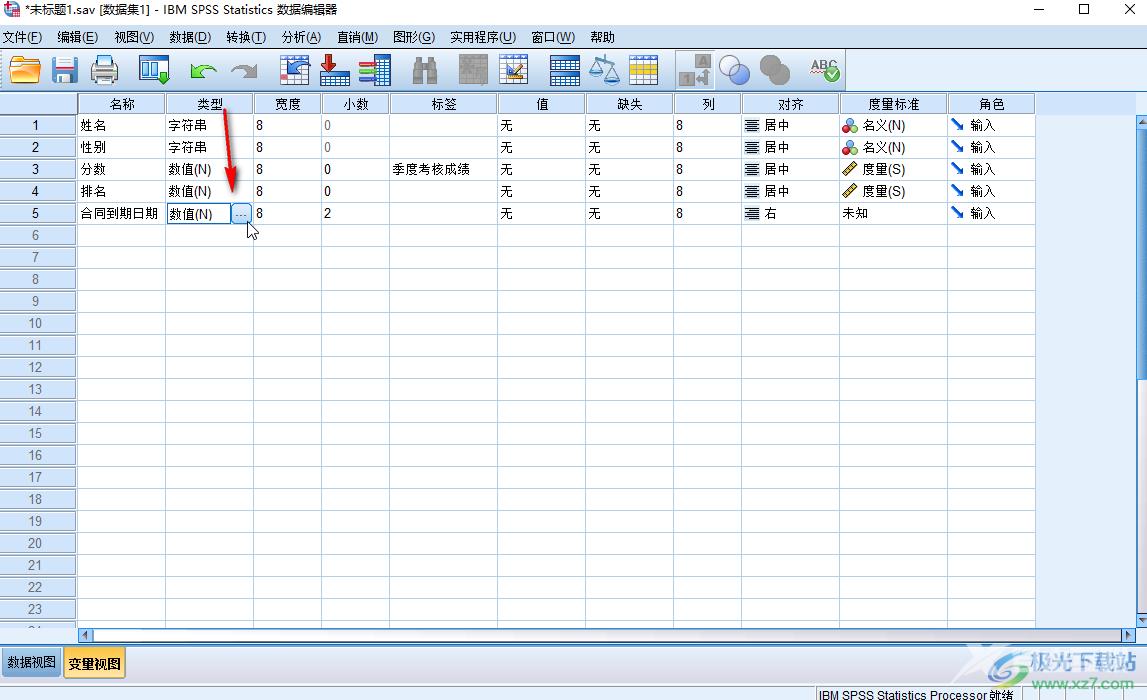Open the Variables info icon
Image resolution: width=1147 pixels, height=700 pixels.
pyautogui.click(x=375, y=70)
